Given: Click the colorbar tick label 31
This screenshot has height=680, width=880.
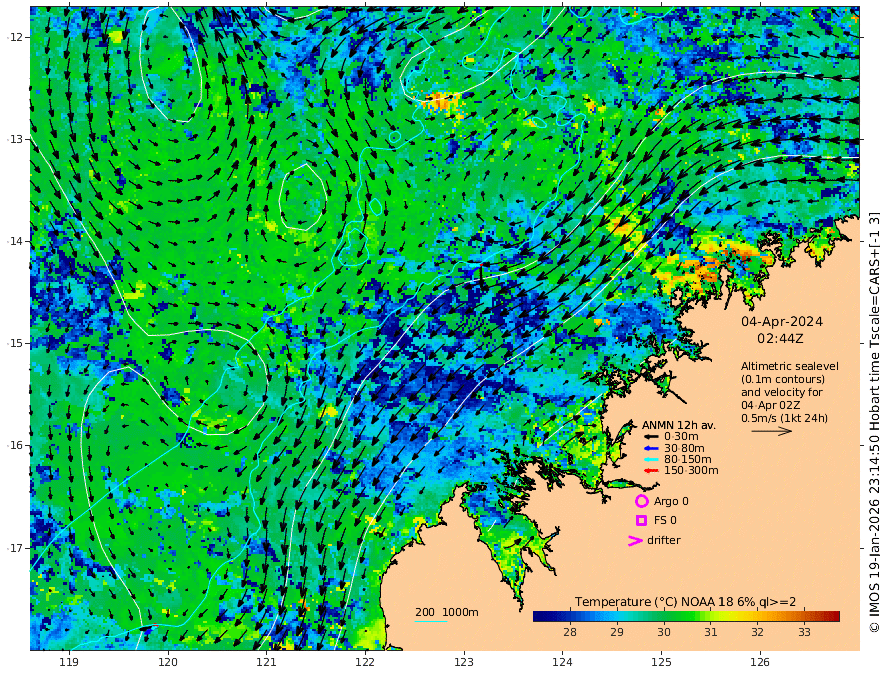Looking at the screenshot, I should tap(711, 632).
